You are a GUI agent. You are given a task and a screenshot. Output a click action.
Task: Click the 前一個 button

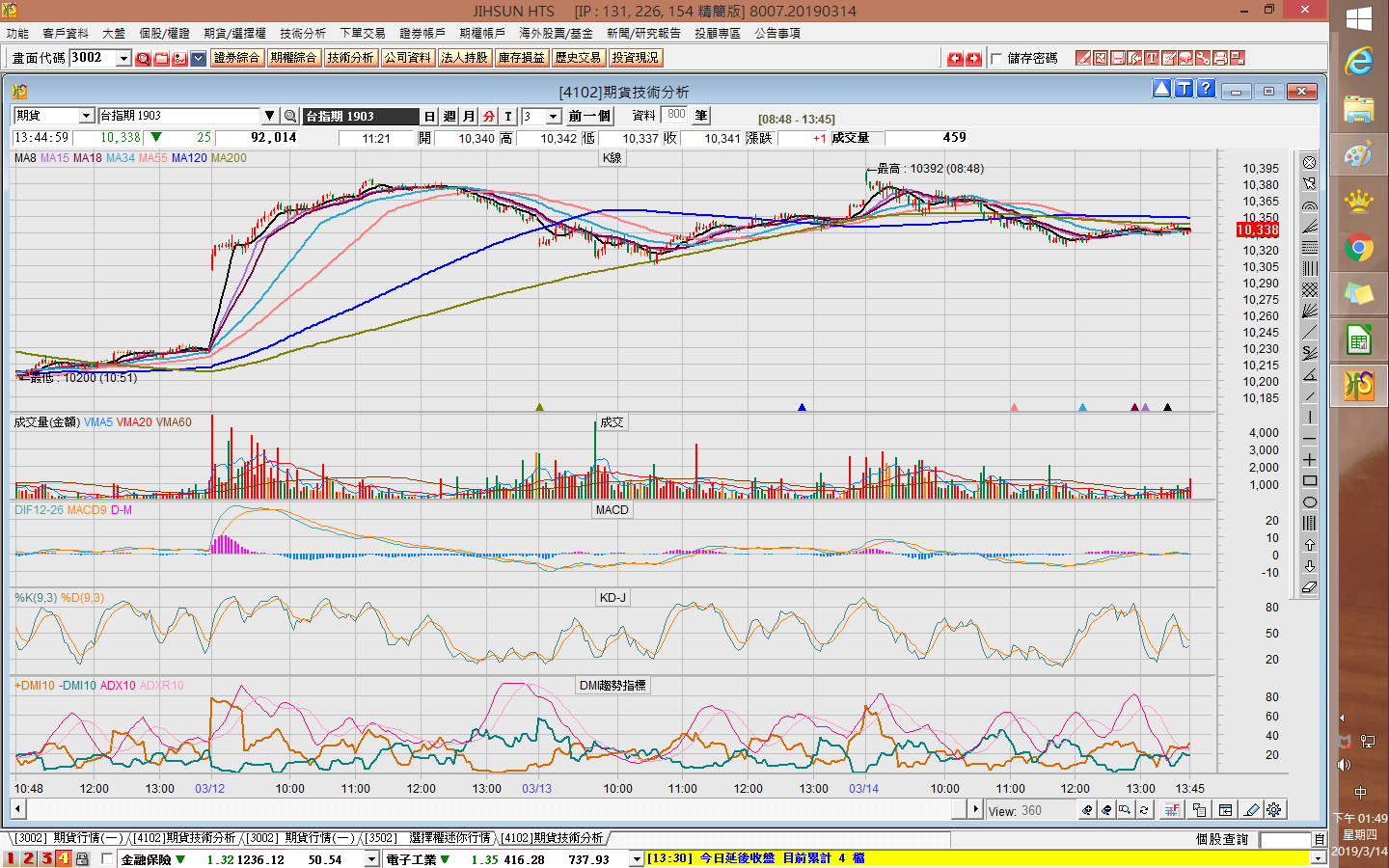coord(589,116)
